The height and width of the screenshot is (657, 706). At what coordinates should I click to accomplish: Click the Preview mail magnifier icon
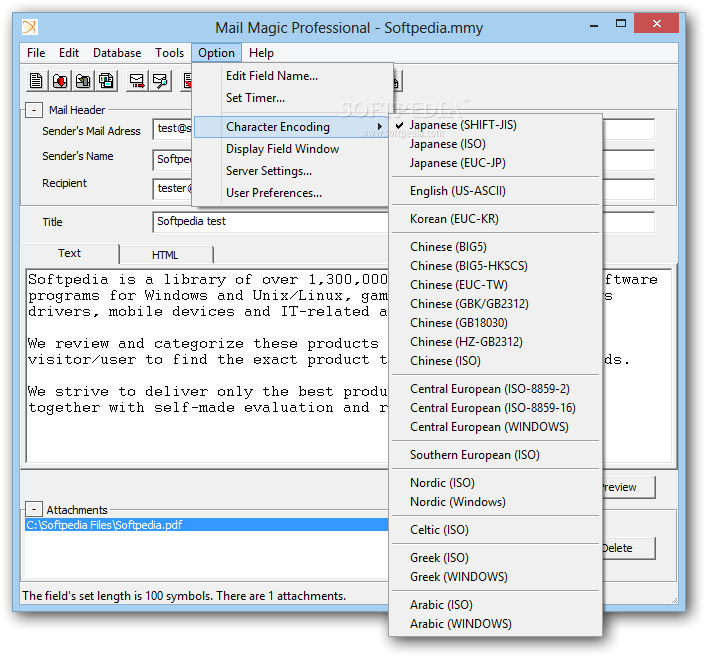[161, 81]
